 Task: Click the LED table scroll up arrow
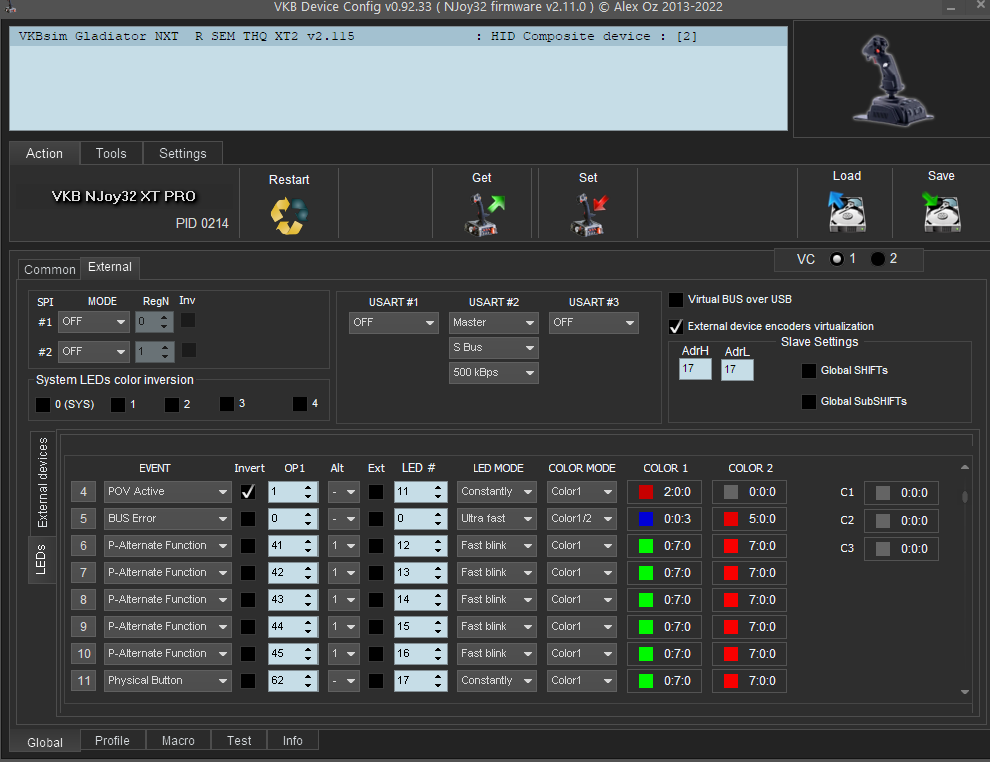[965, 467]
